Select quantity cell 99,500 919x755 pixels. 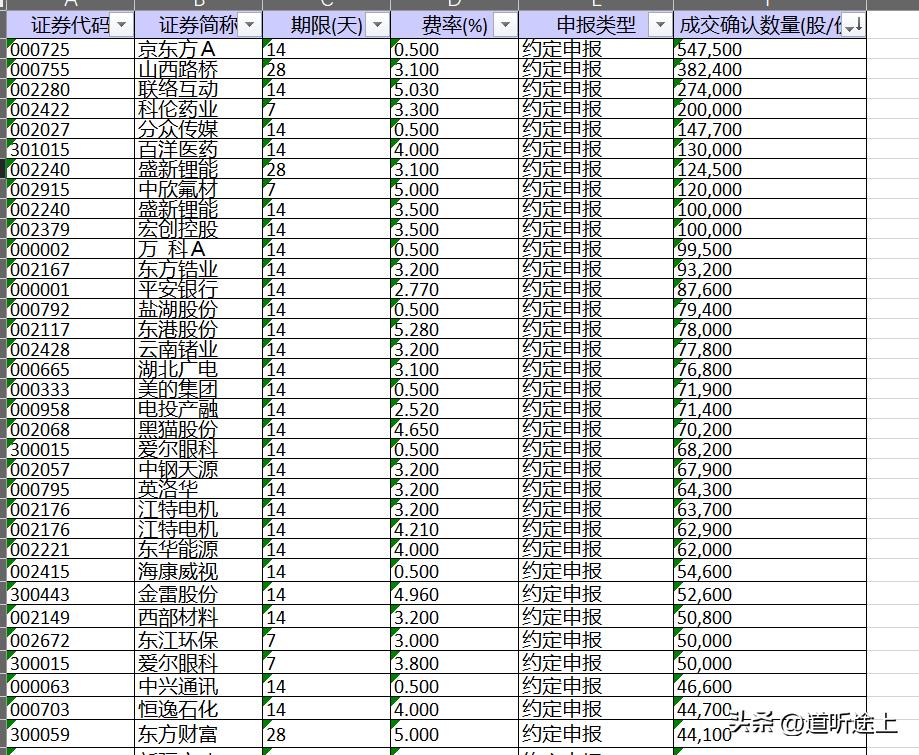click(770, 249)
